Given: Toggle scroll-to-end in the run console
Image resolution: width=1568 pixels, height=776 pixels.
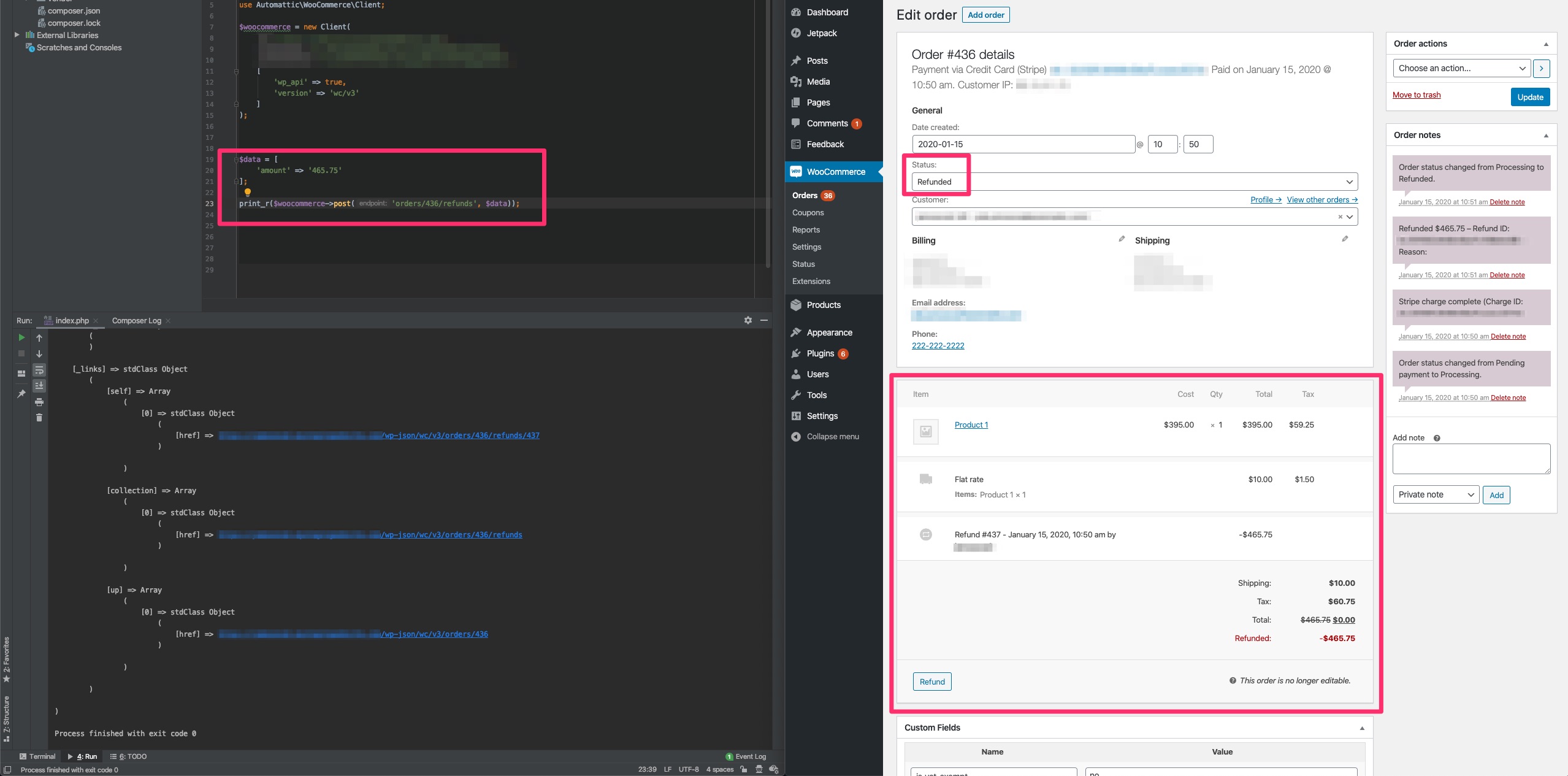Looking at the screenshot, I should click(39, 385).
